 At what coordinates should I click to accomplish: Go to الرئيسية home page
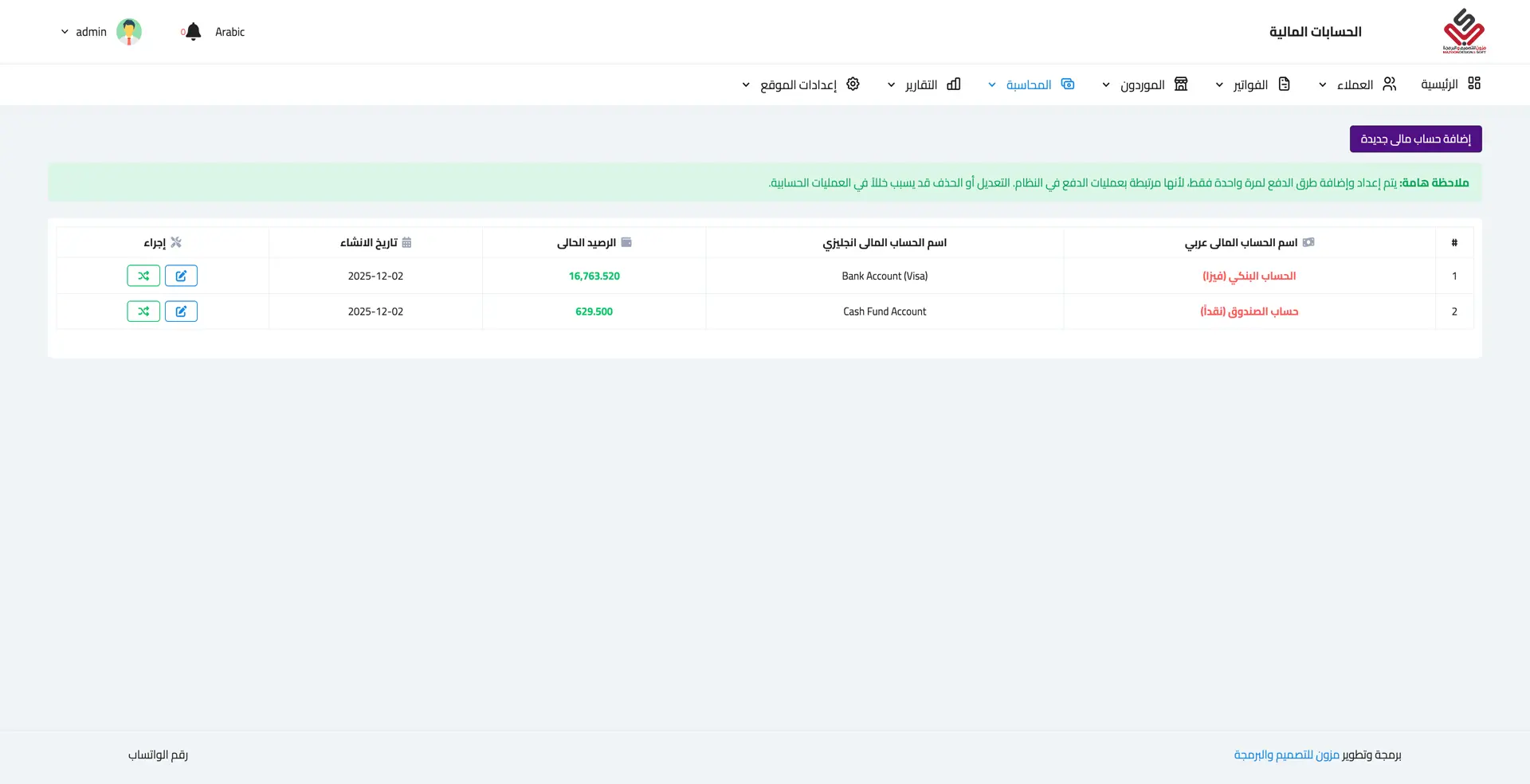coord(1439,84)
